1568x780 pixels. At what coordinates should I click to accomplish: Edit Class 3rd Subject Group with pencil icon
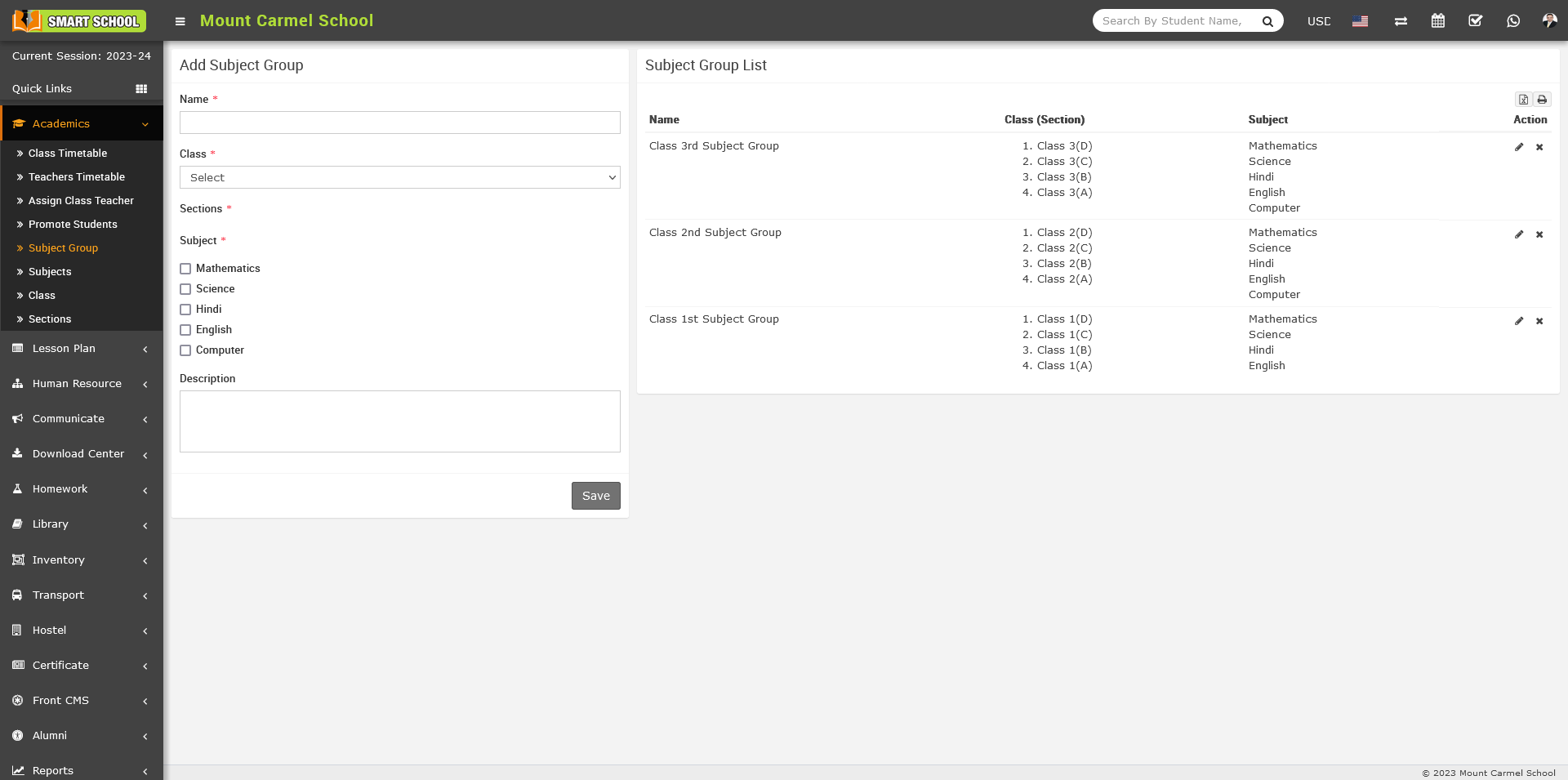tap(1518, 147)
